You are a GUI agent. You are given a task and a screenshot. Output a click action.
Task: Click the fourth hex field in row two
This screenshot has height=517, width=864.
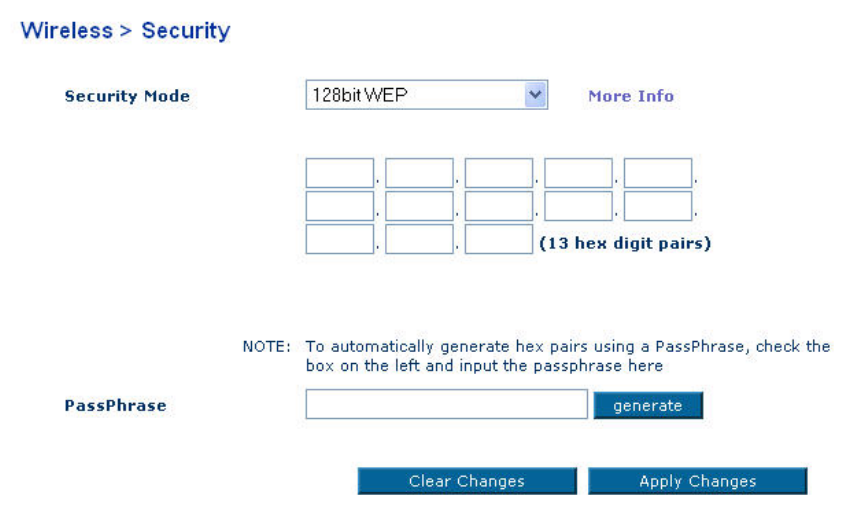[578, 206]
